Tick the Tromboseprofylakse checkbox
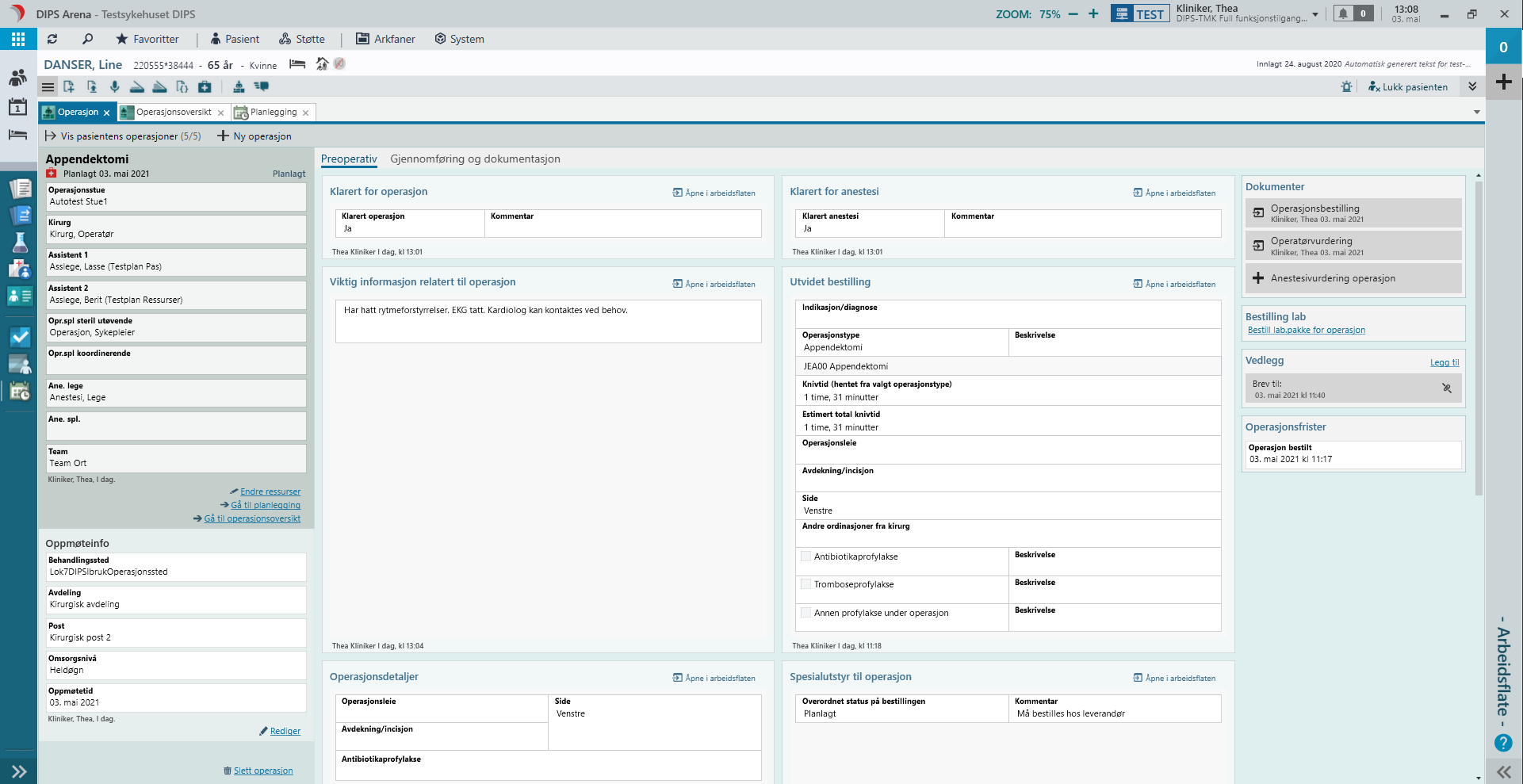Image resolution: width=1523 pixels, height=784 pixels. click(806, 584)
